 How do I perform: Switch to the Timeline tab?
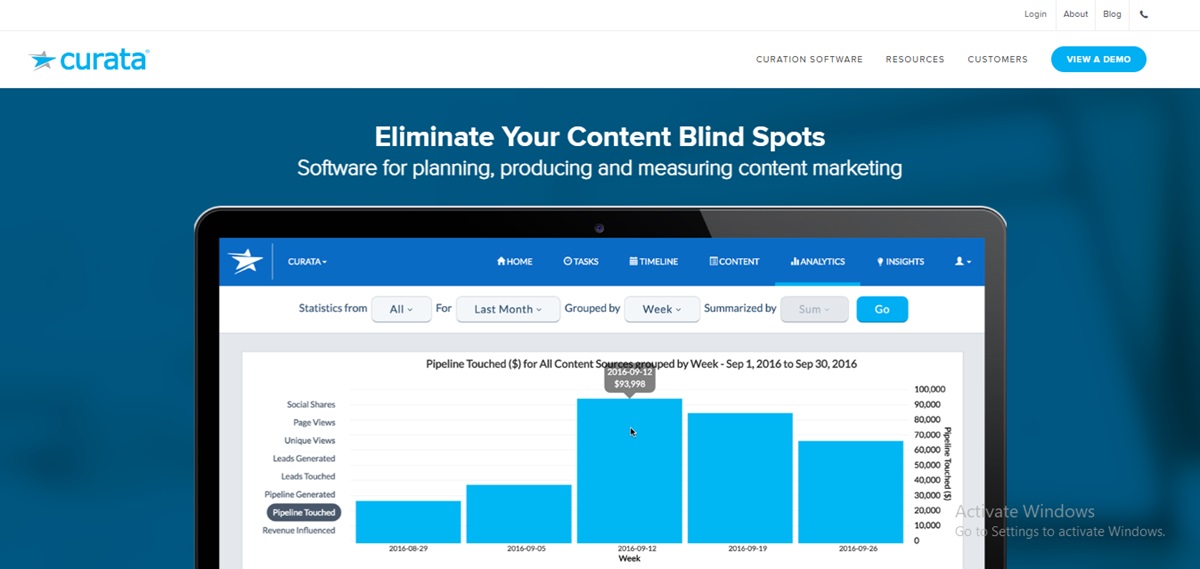tap(653, 262)
